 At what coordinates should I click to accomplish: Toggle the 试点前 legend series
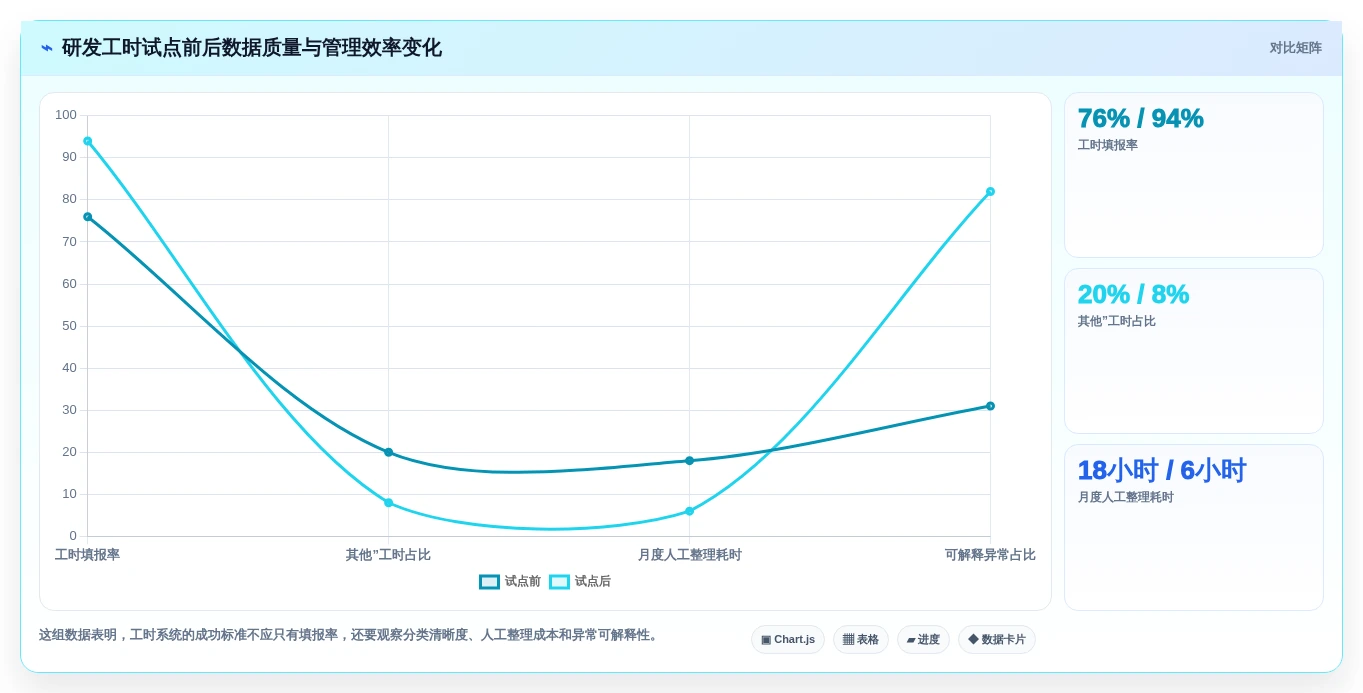point(510,581)
